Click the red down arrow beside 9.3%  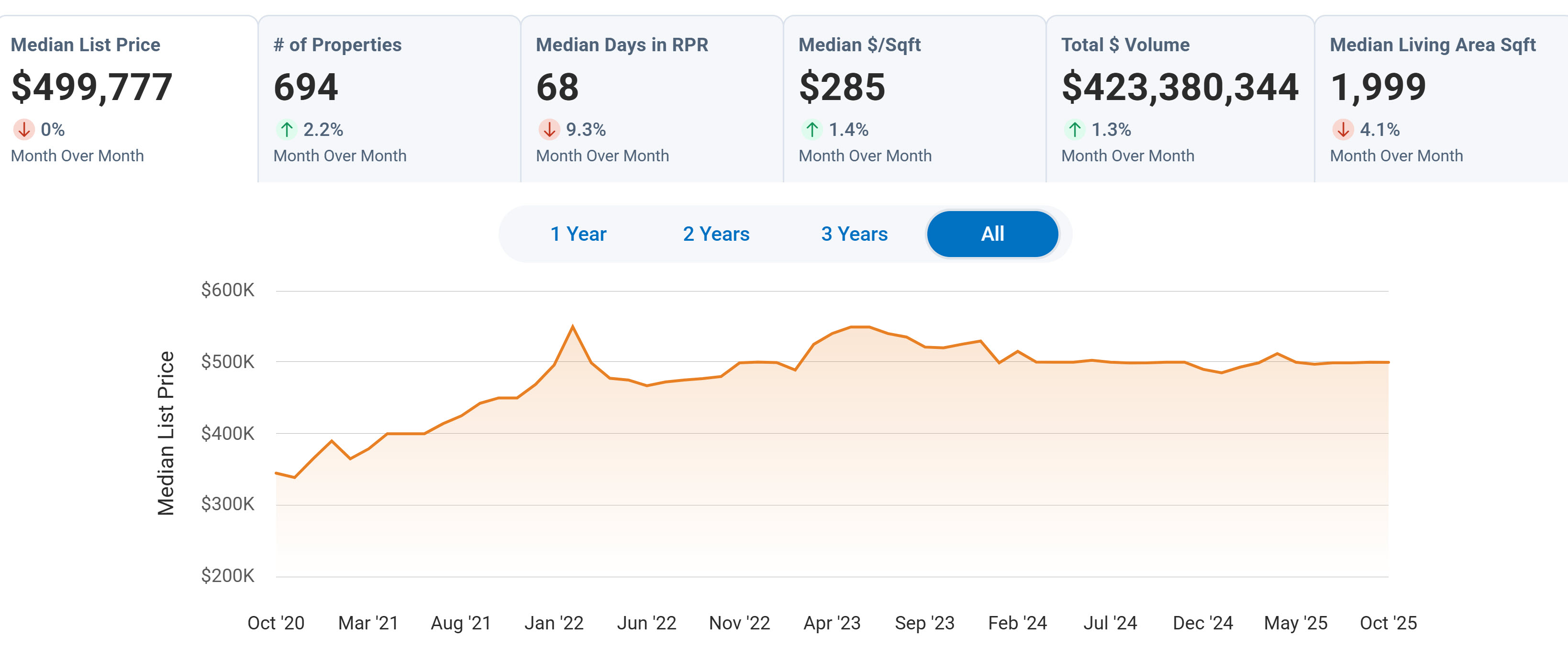(549, 130)
